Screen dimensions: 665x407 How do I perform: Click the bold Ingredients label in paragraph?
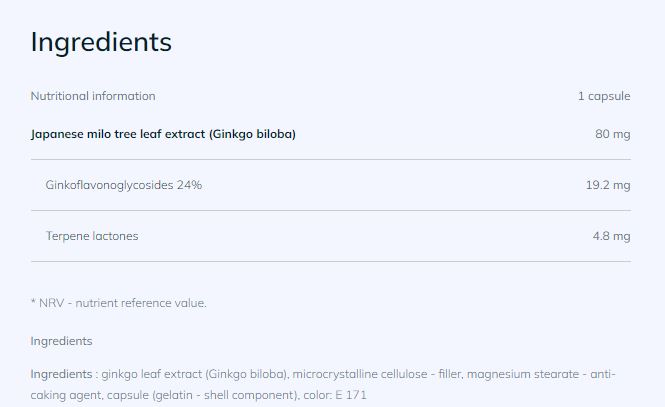tap(61, 374)
